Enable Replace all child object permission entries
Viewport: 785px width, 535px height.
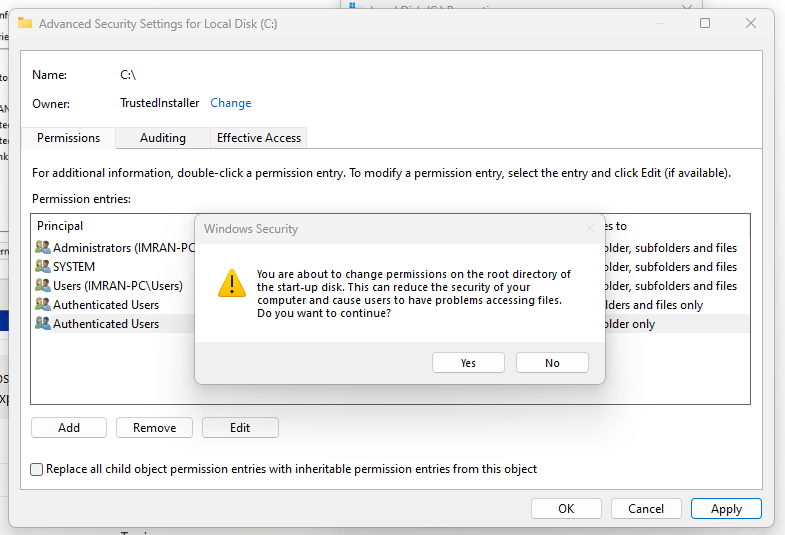tap(37, 469)
